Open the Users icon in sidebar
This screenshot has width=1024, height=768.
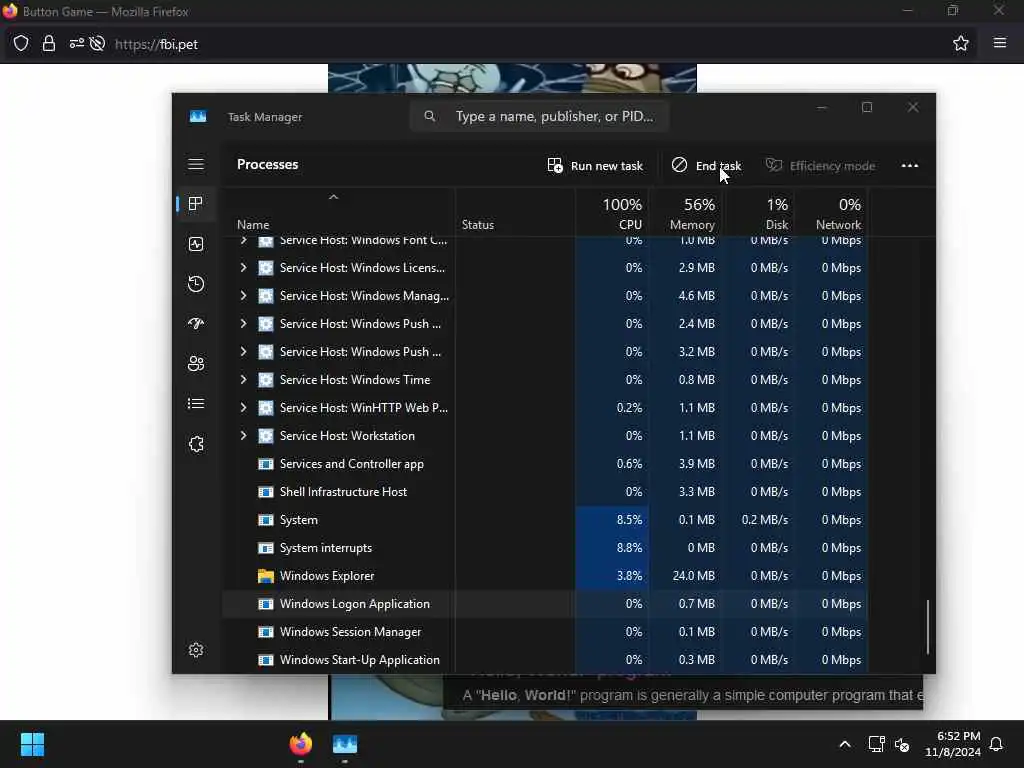pyautogui.click(x=196, y=363)
